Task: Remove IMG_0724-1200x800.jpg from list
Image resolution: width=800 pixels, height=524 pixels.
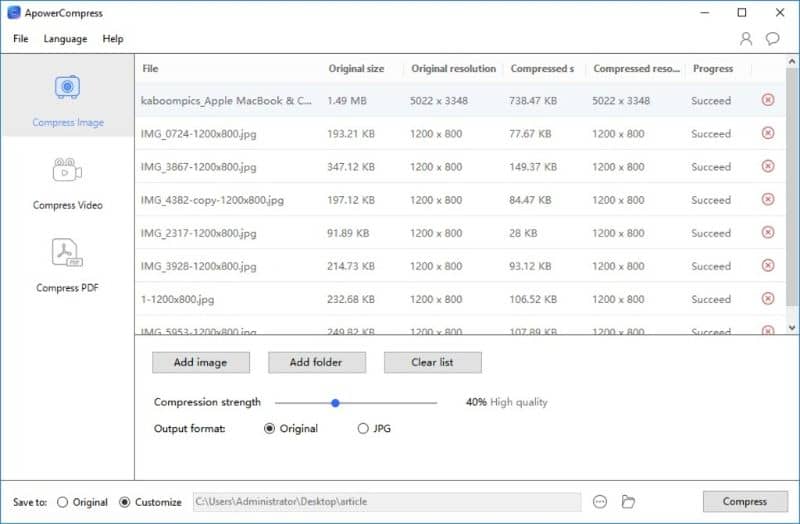Action: (x=768, y=133)
